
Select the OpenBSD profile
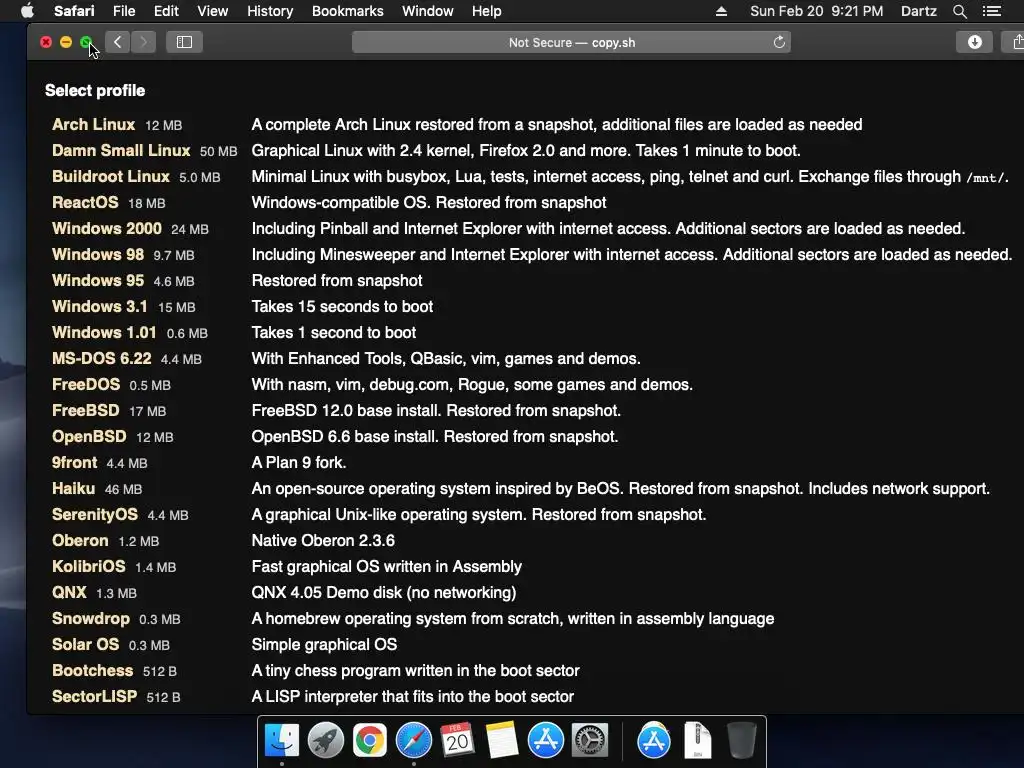coord(89,436)
